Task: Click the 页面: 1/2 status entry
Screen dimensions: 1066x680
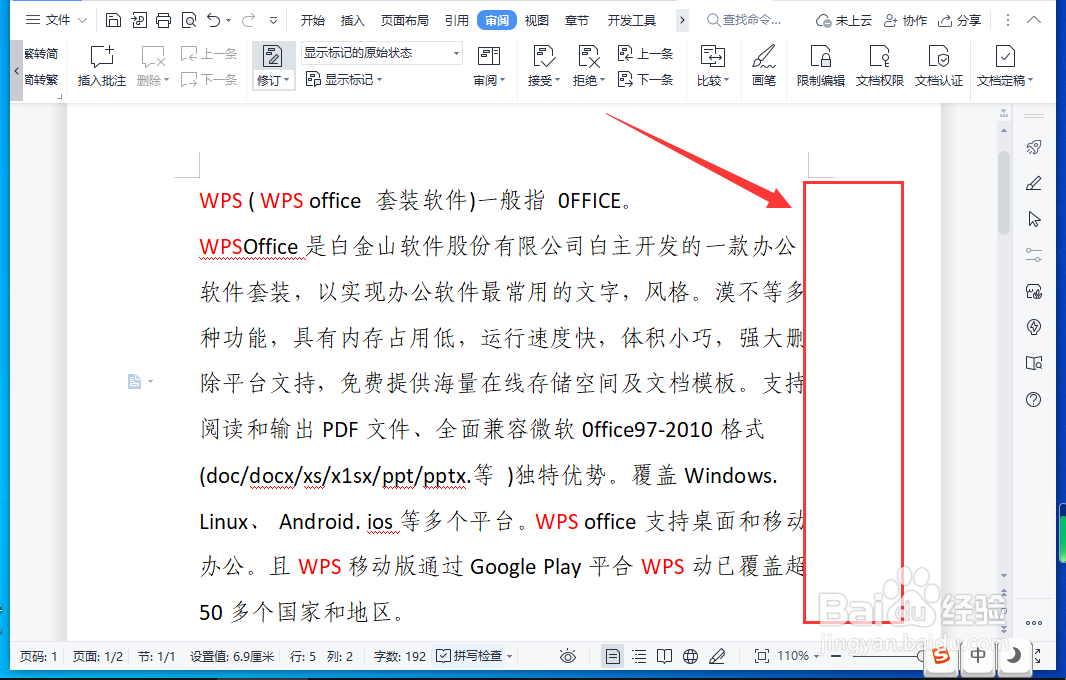Action: click(x=98, y=656)
